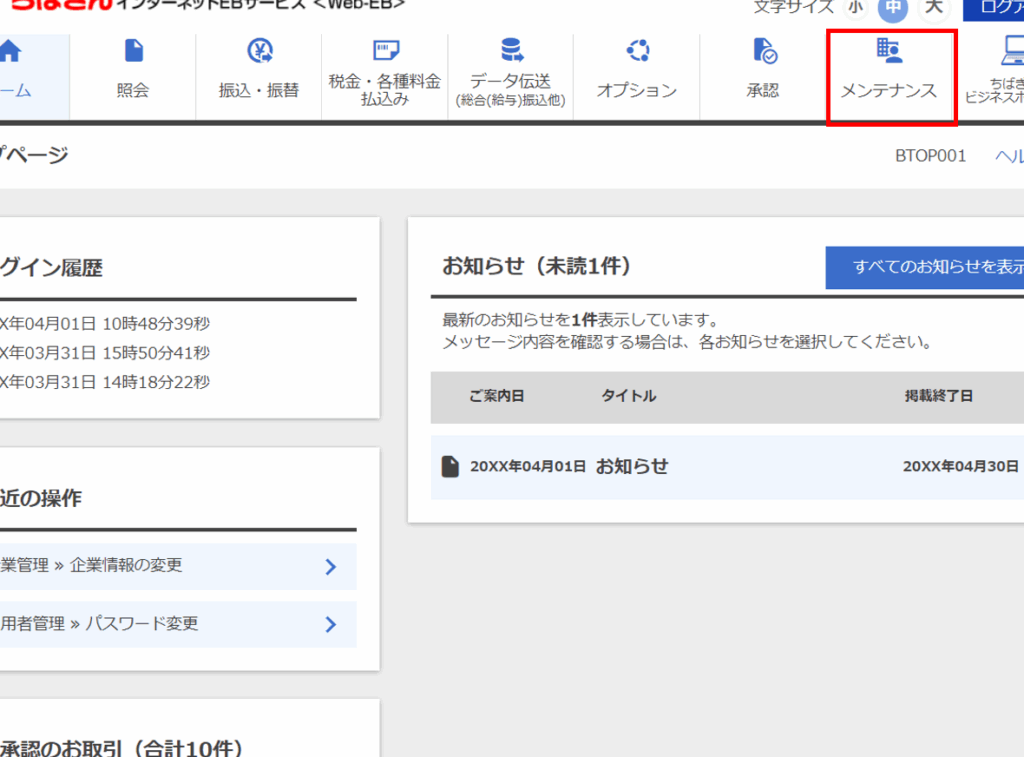Open パスワード変更 chevron arrow
1024x757 pixels.
[x=331, y=625]
